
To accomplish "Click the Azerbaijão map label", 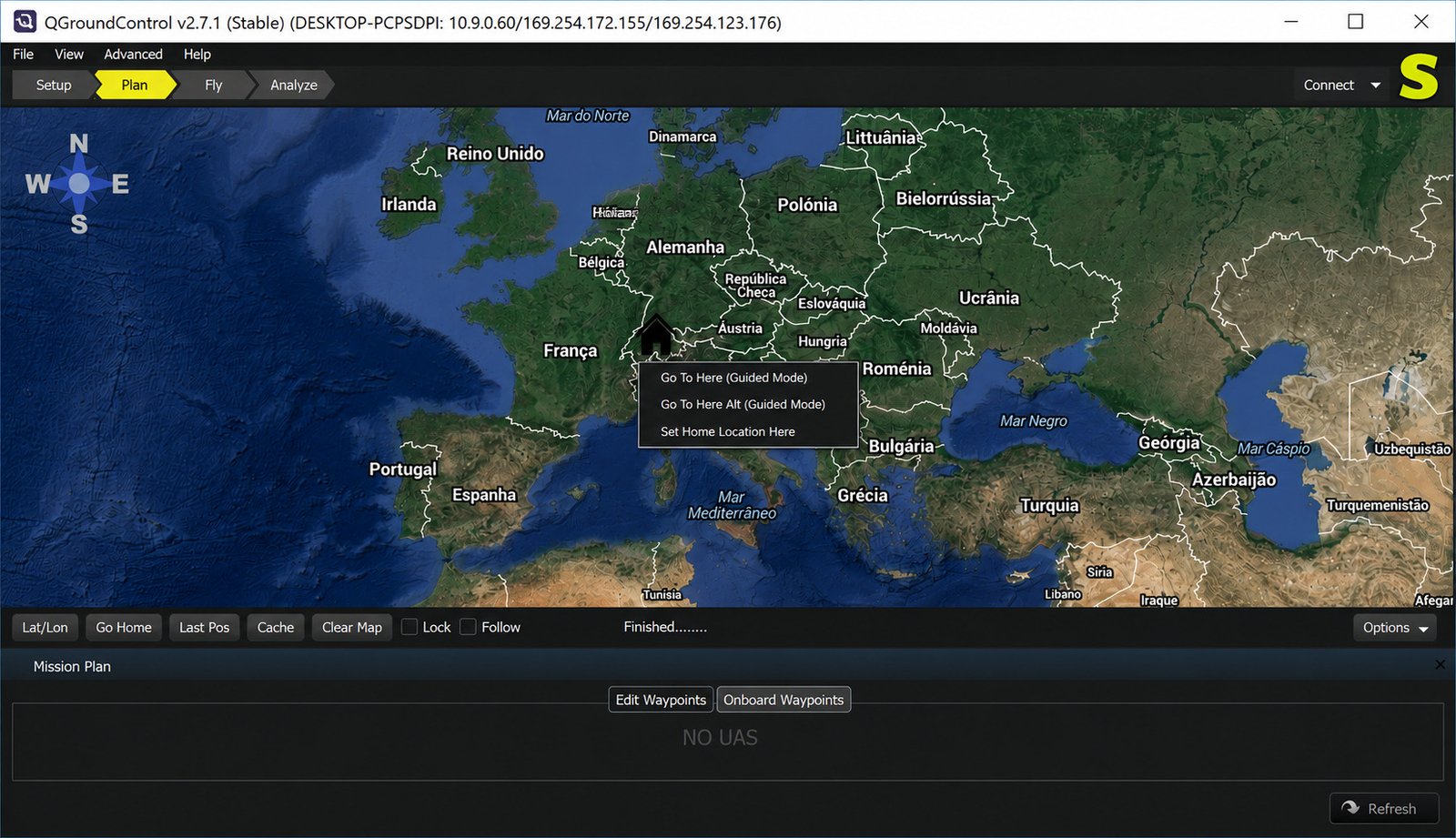I will 1234,480.
